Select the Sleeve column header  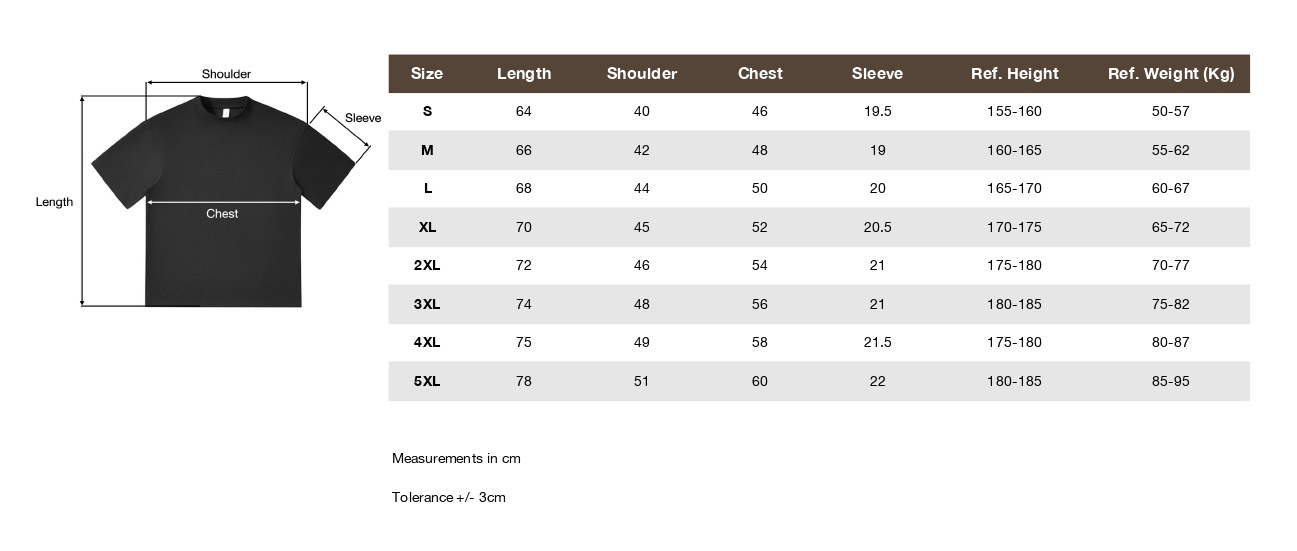tap(877, 74)
